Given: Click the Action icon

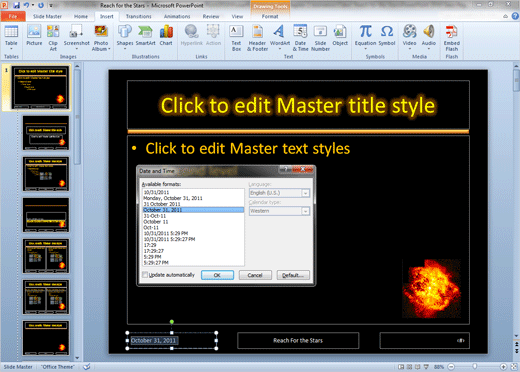Looking at the screenshot, I should (213, 35).
